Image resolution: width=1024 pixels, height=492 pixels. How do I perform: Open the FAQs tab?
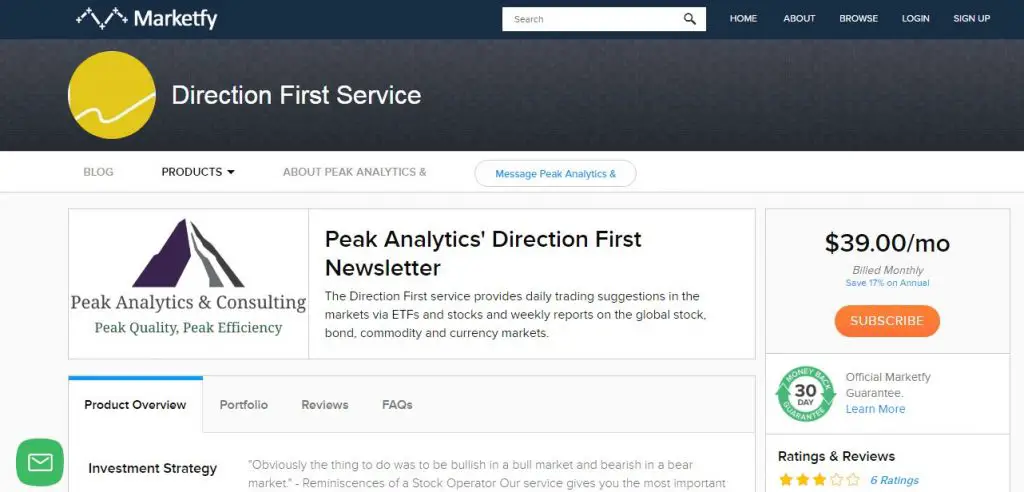tap(397, 405)
